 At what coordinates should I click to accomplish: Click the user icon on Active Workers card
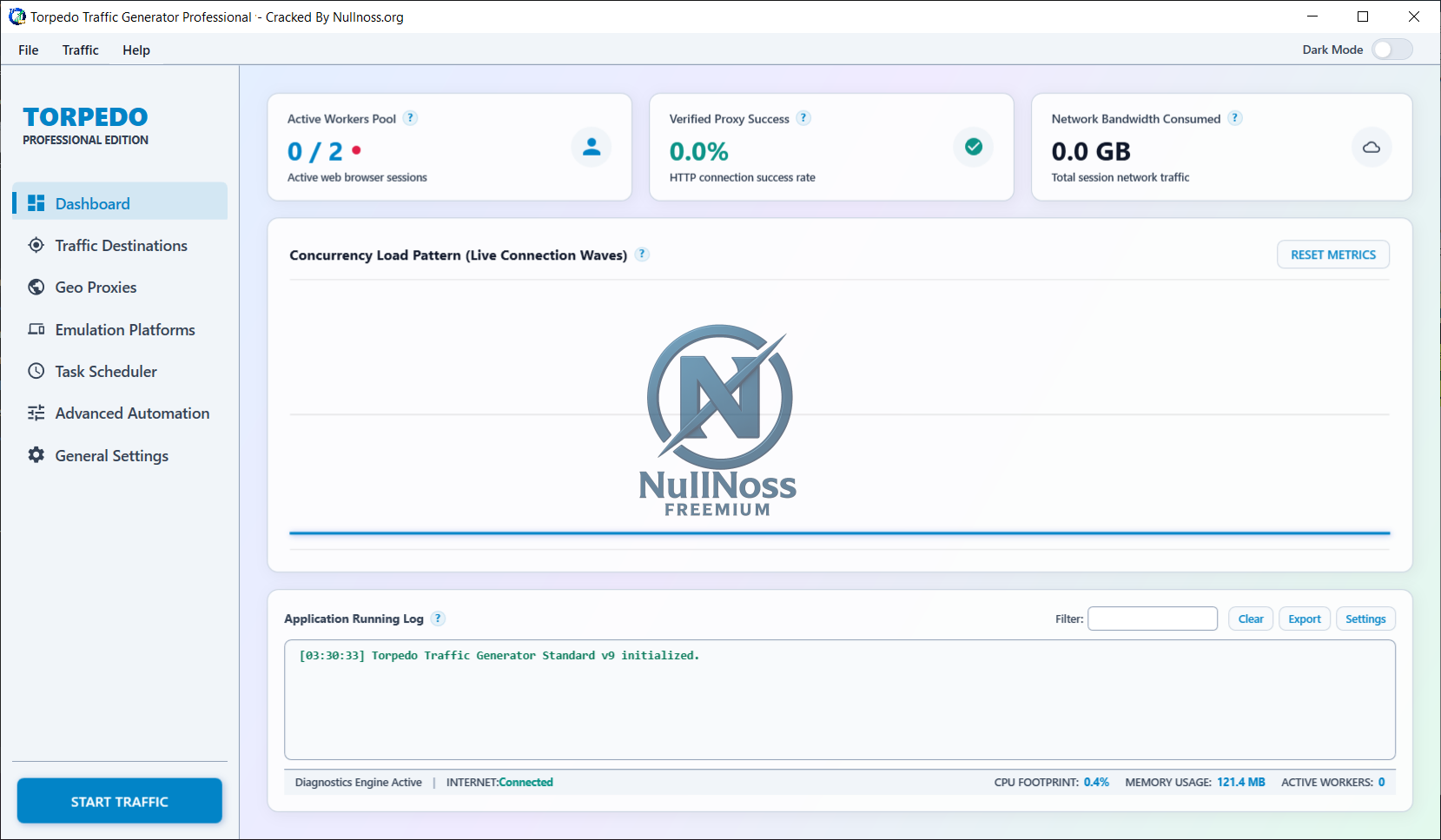coord(592,147)
